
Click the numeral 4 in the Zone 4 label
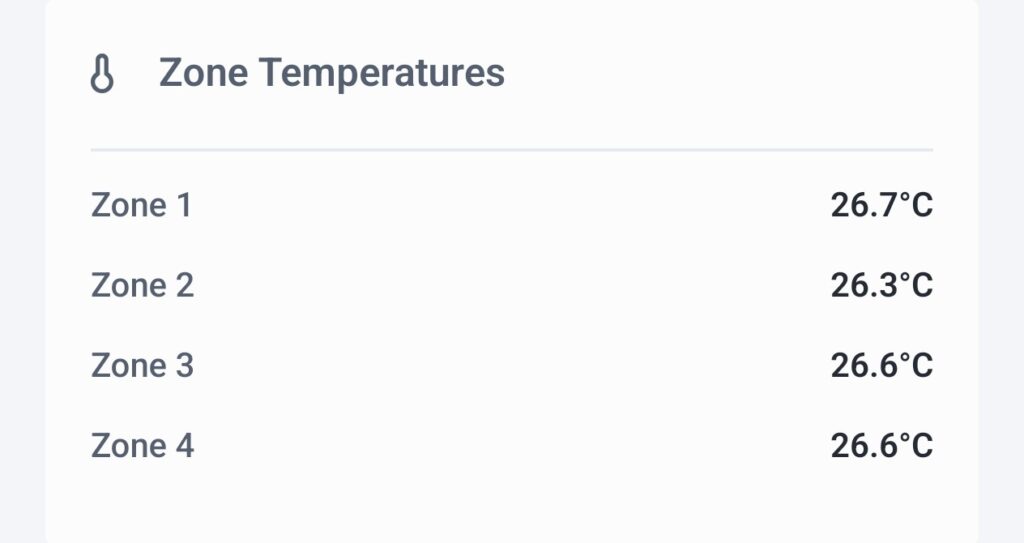tap(184, 445)
